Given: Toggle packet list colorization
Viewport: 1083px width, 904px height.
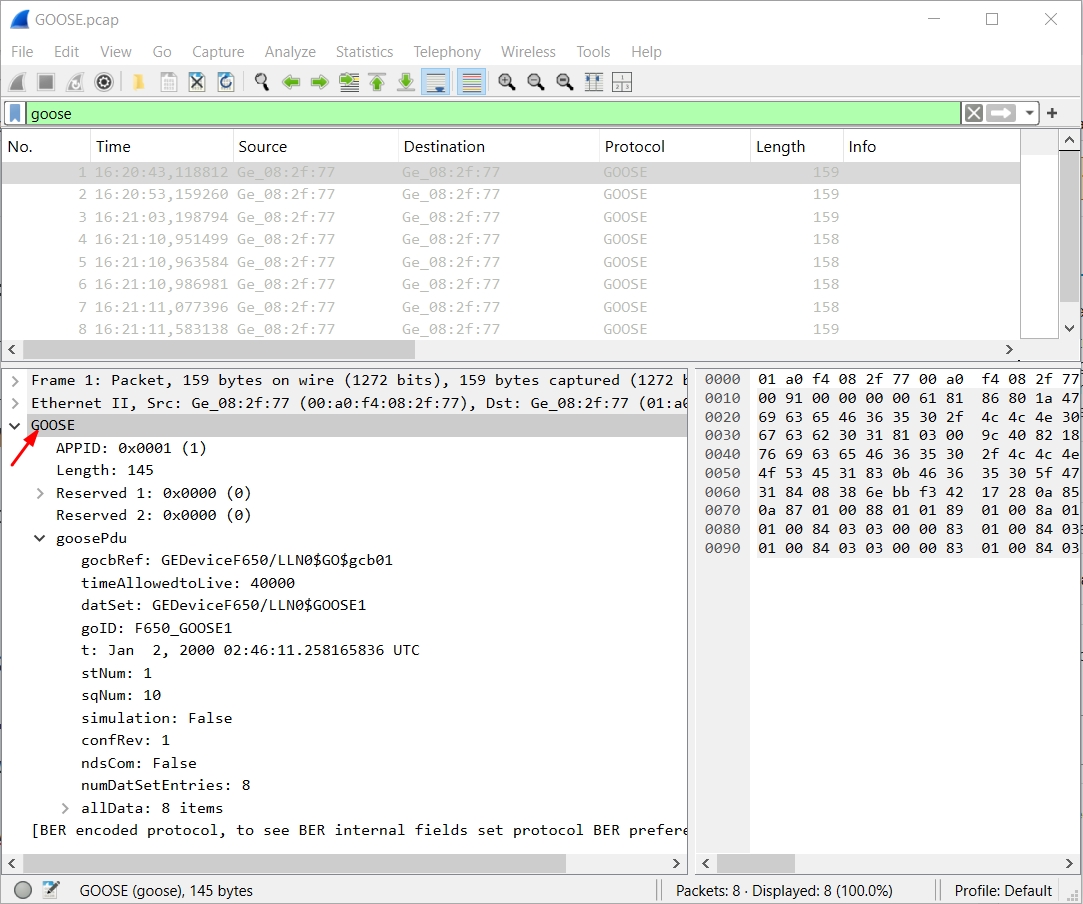Looking at the screenshot, I should click(471, 82).
